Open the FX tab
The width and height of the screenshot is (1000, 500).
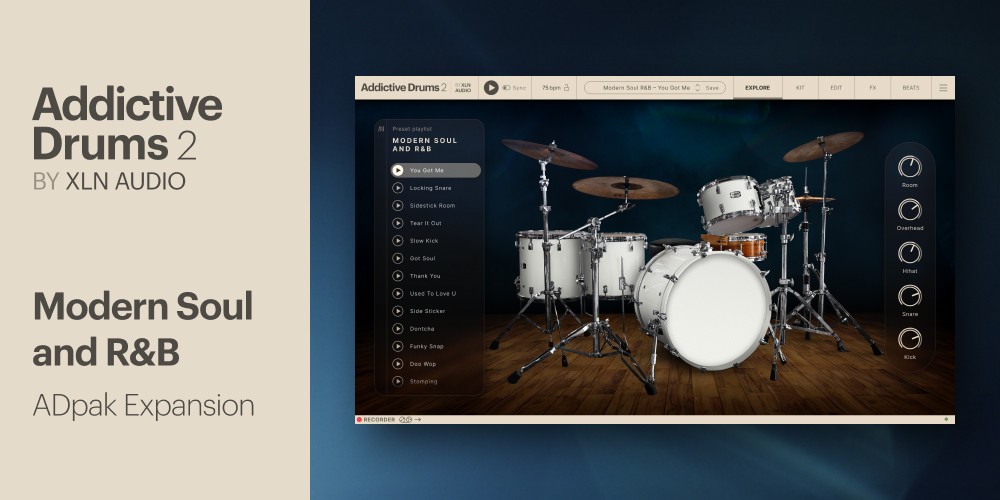[872, 88]
